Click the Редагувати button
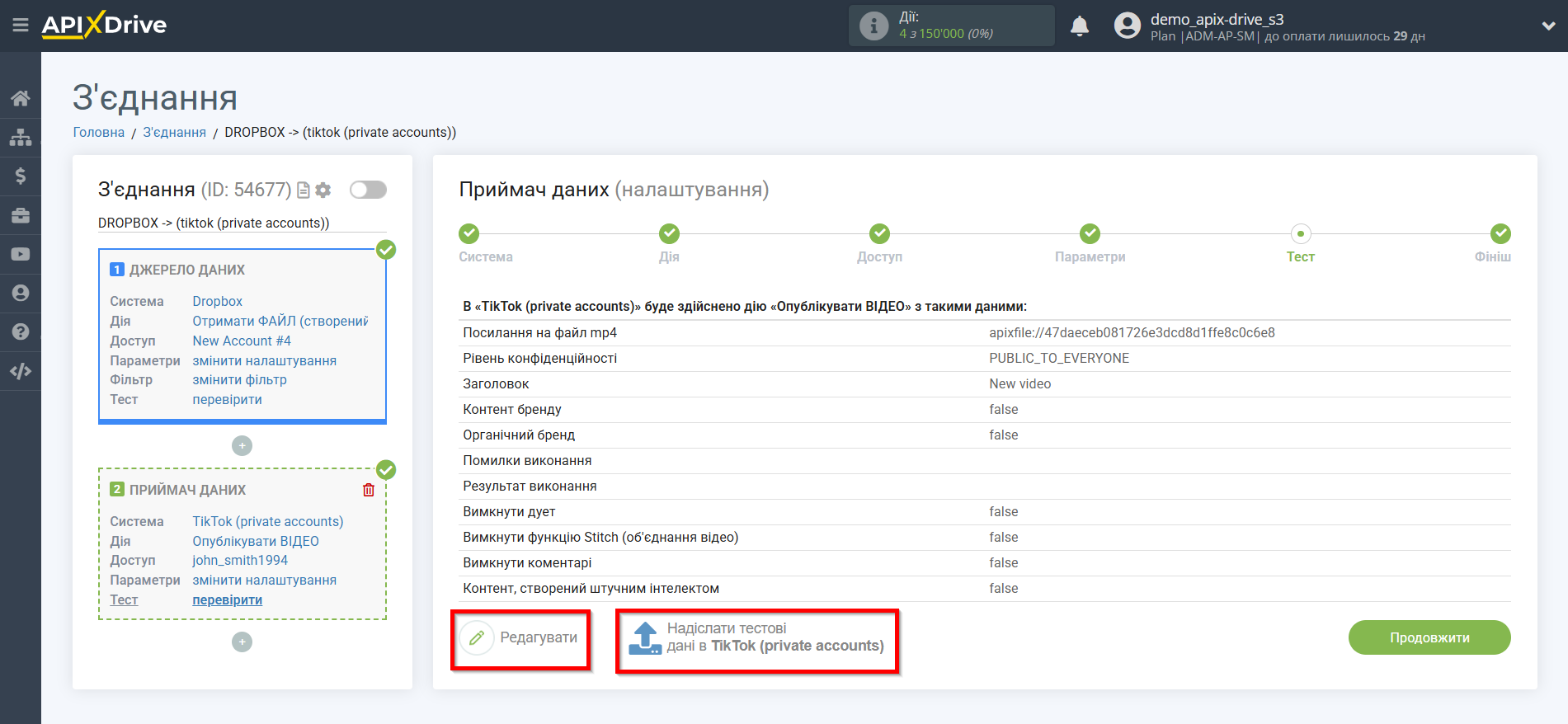1568x724 pixels. 520,637
